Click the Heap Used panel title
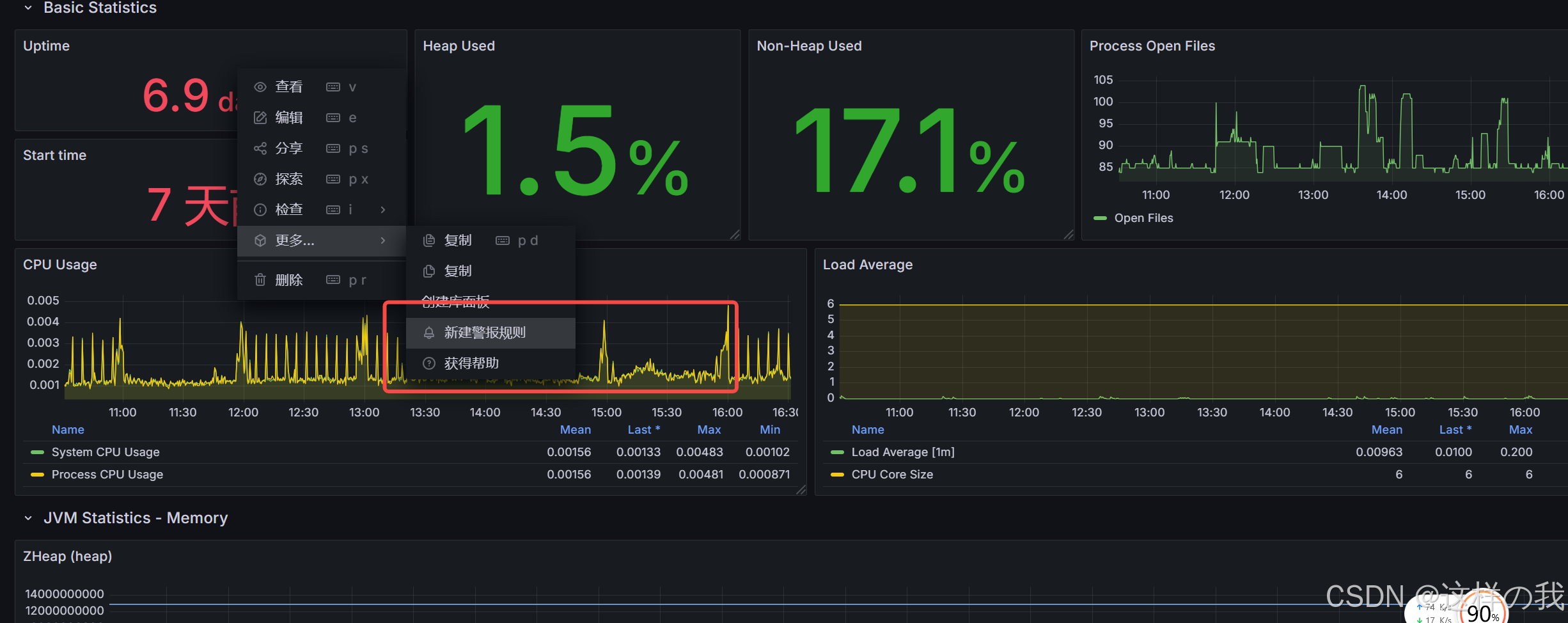1568x623 pixels. click(x=459, y=46)
